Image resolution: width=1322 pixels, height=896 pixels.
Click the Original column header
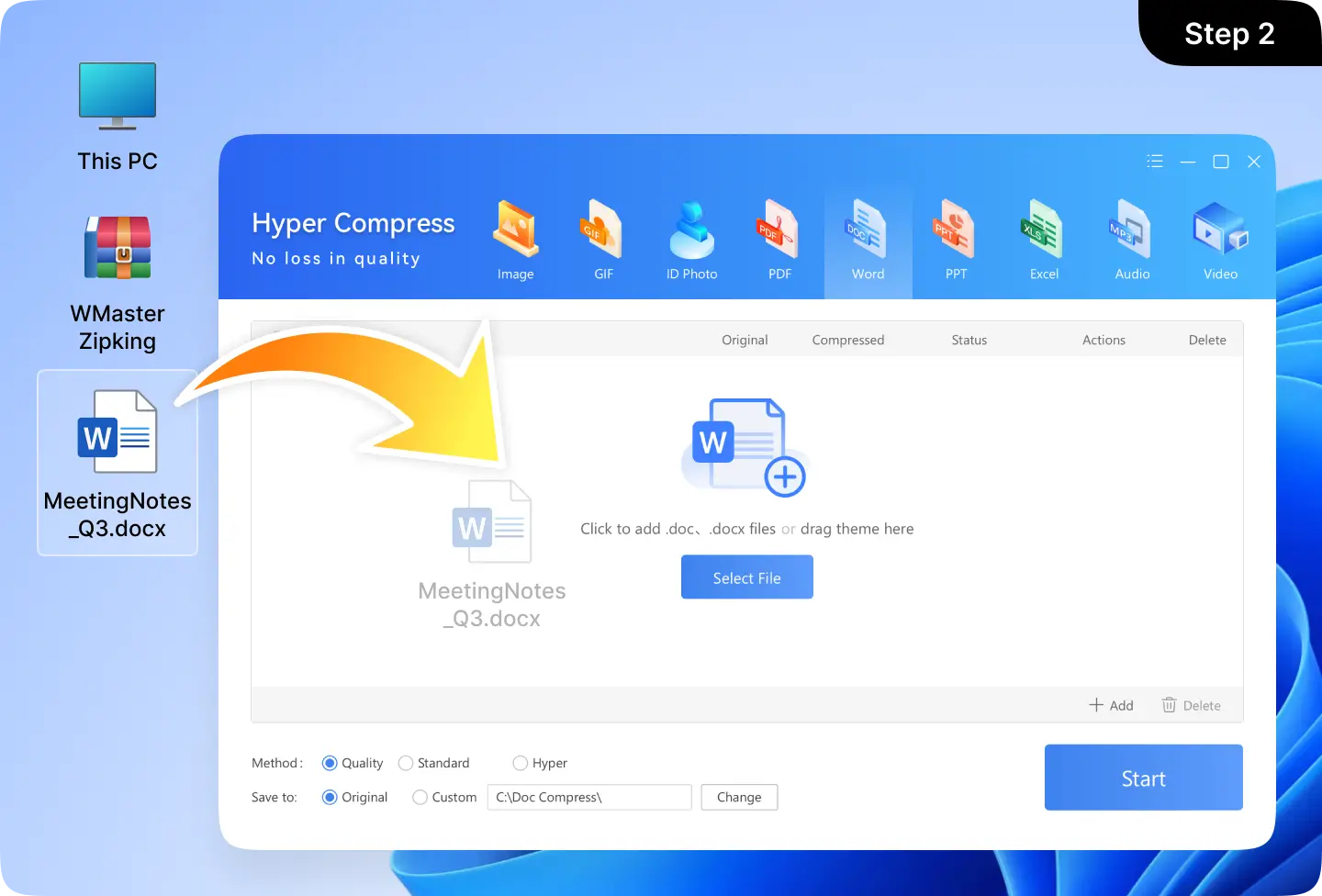(x=745, y=340)
